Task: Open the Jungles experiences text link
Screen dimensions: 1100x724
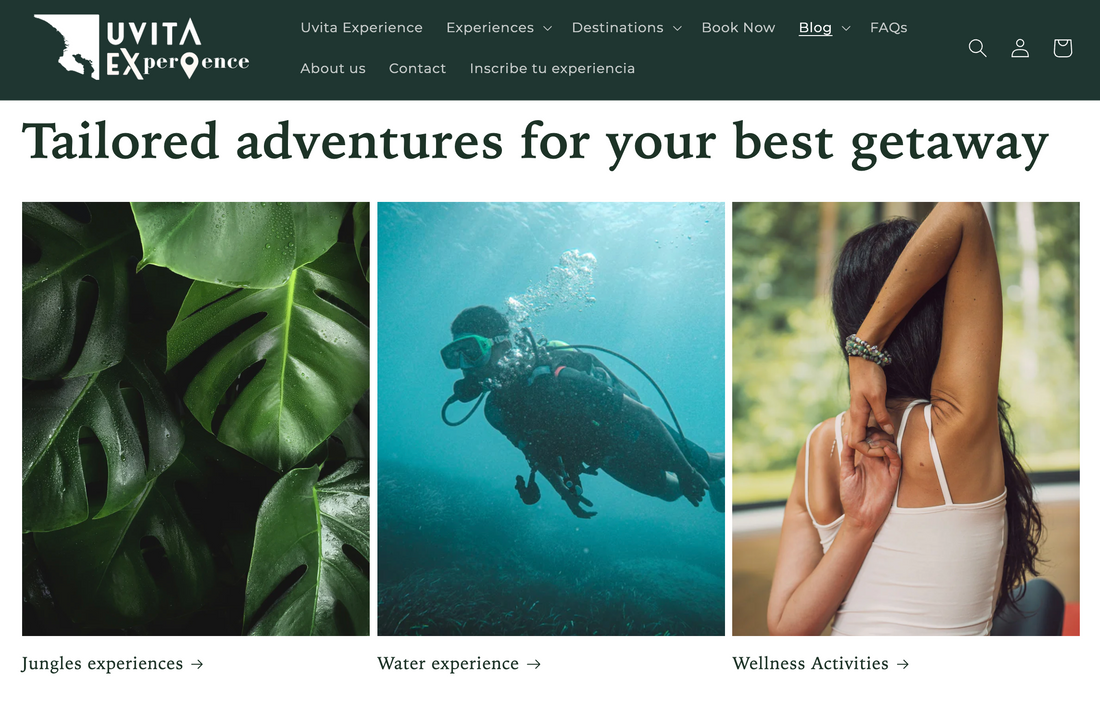Action: [102, 664]
